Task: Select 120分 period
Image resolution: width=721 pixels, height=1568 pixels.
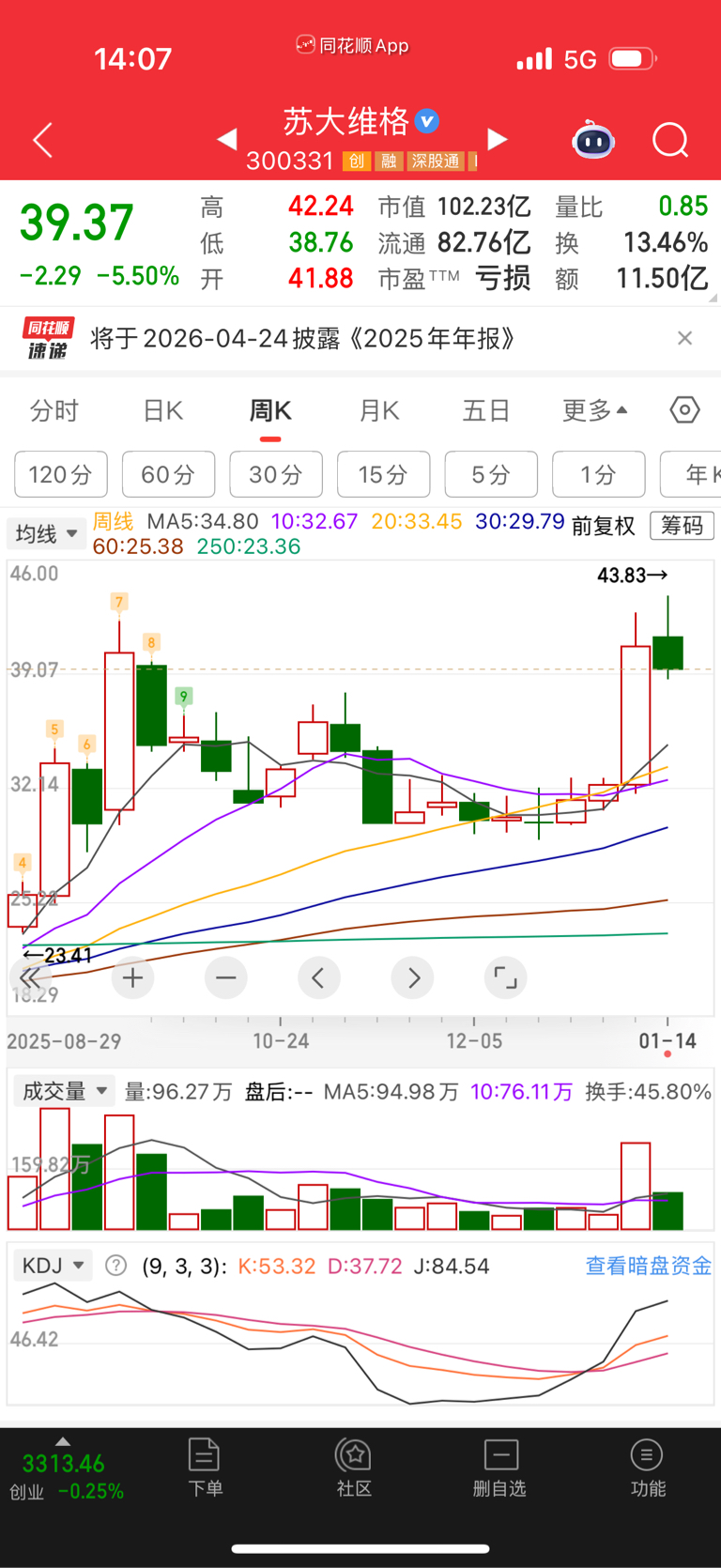Action: (x=61, y=474)
